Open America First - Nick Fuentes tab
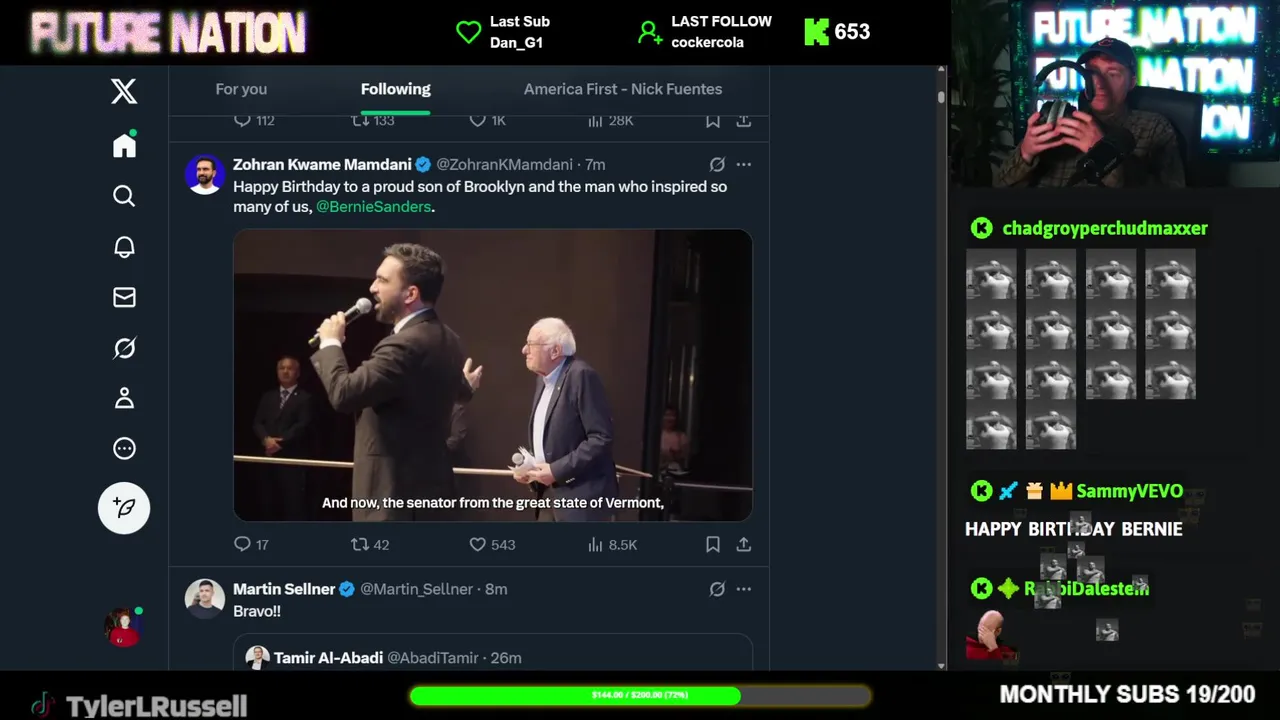The width and height of the screenshot is (1280, 720). click(x=623, y=89)
